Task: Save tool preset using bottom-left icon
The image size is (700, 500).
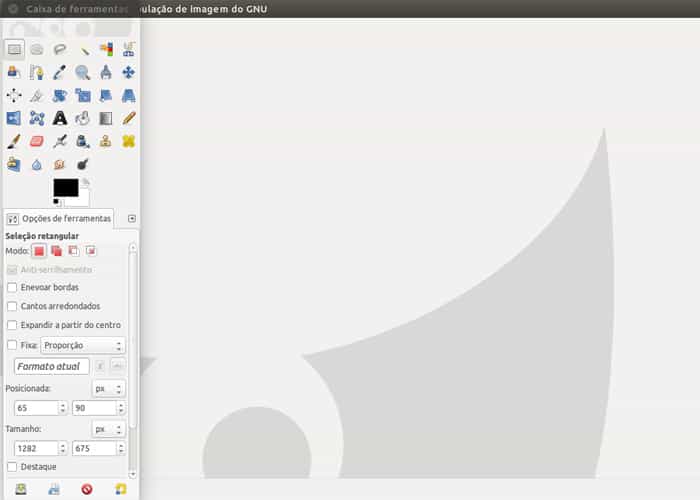Action: (x=21, y=489)
